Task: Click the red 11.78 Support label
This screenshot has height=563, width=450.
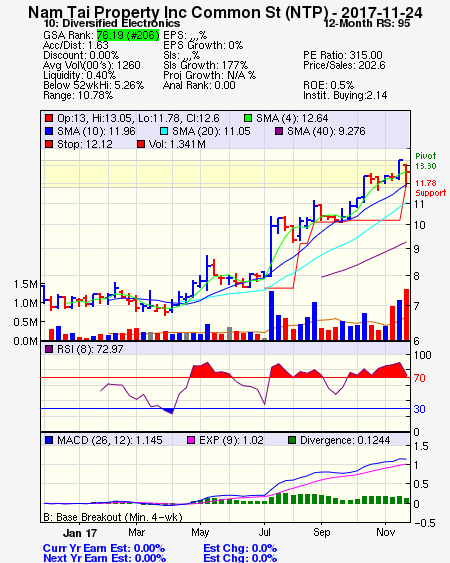Action: [430, 188]
